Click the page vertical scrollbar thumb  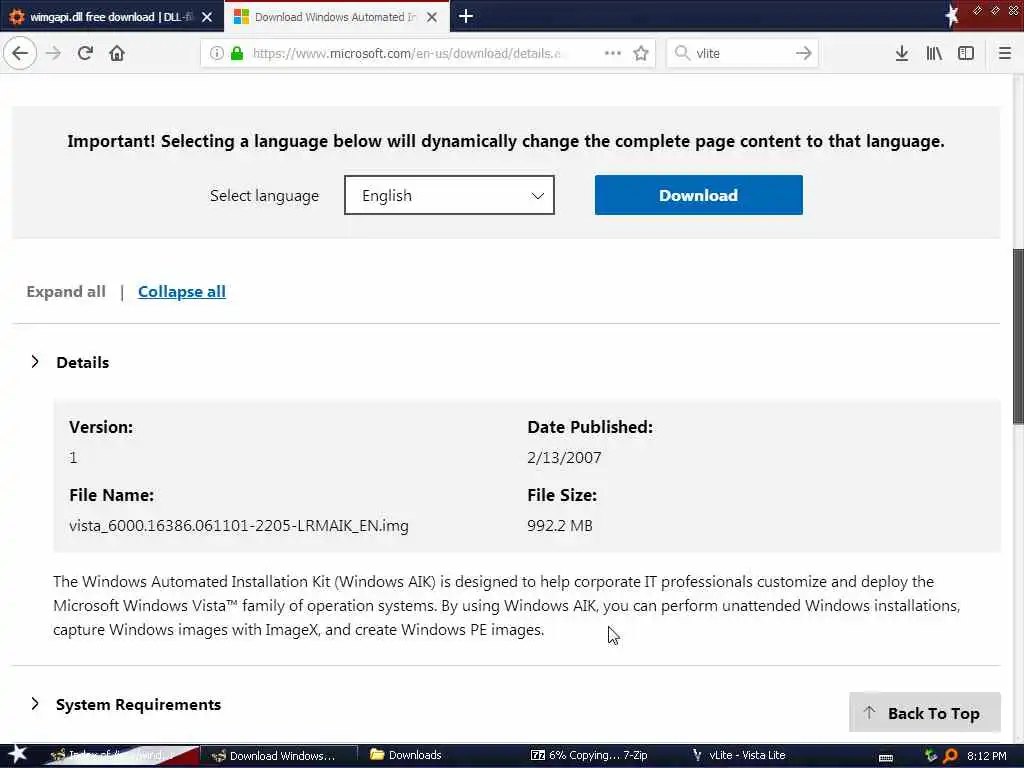point(1018,336)
